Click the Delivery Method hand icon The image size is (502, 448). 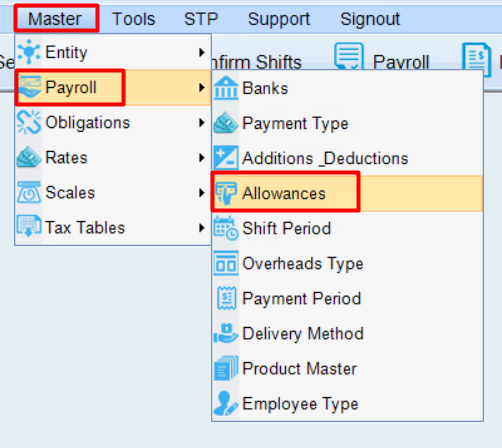click(226, 333)
